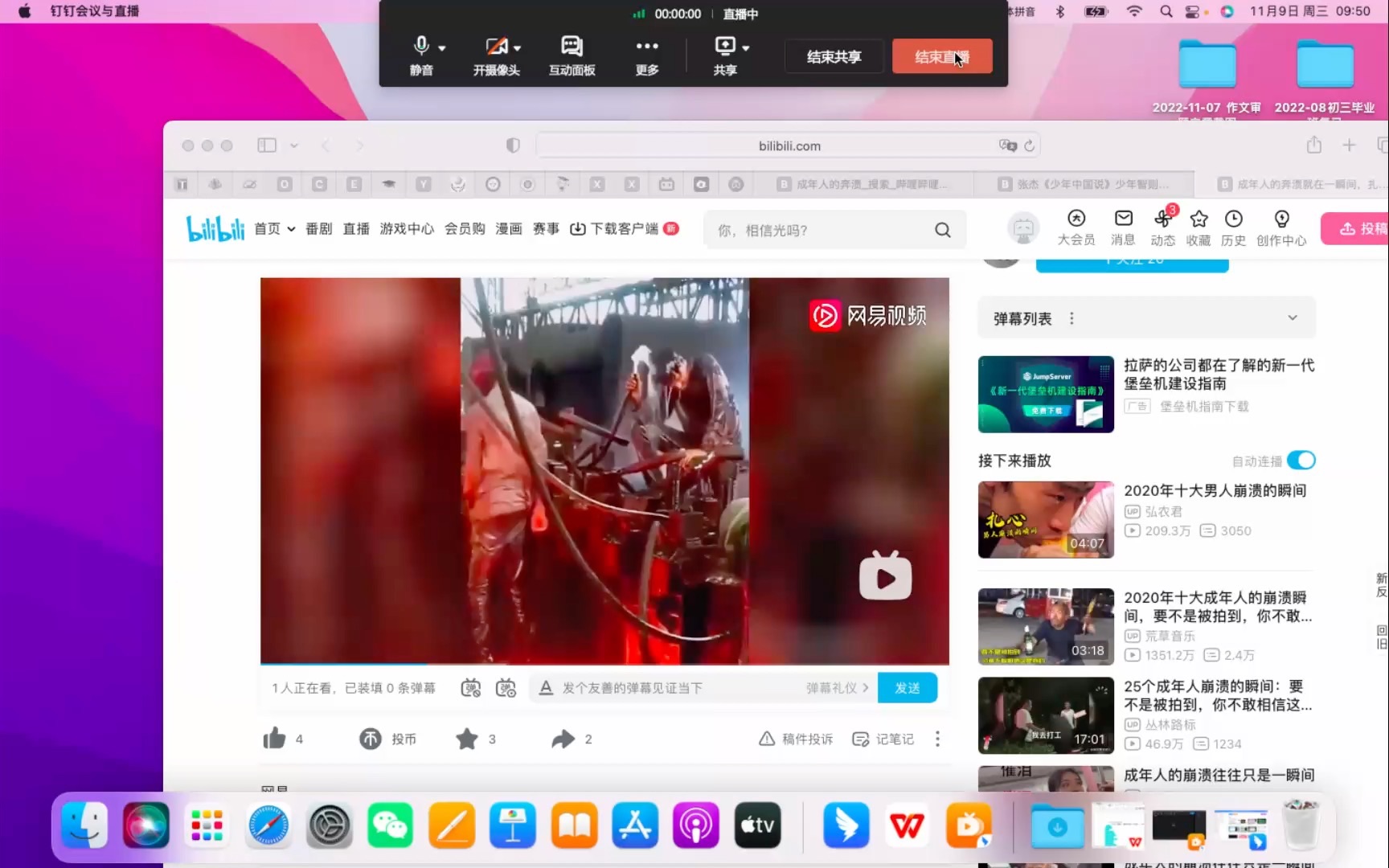Screen dimensions: 1389x868
Task: Open 会员购 navigation item
Action: click(x=465, y=229)
